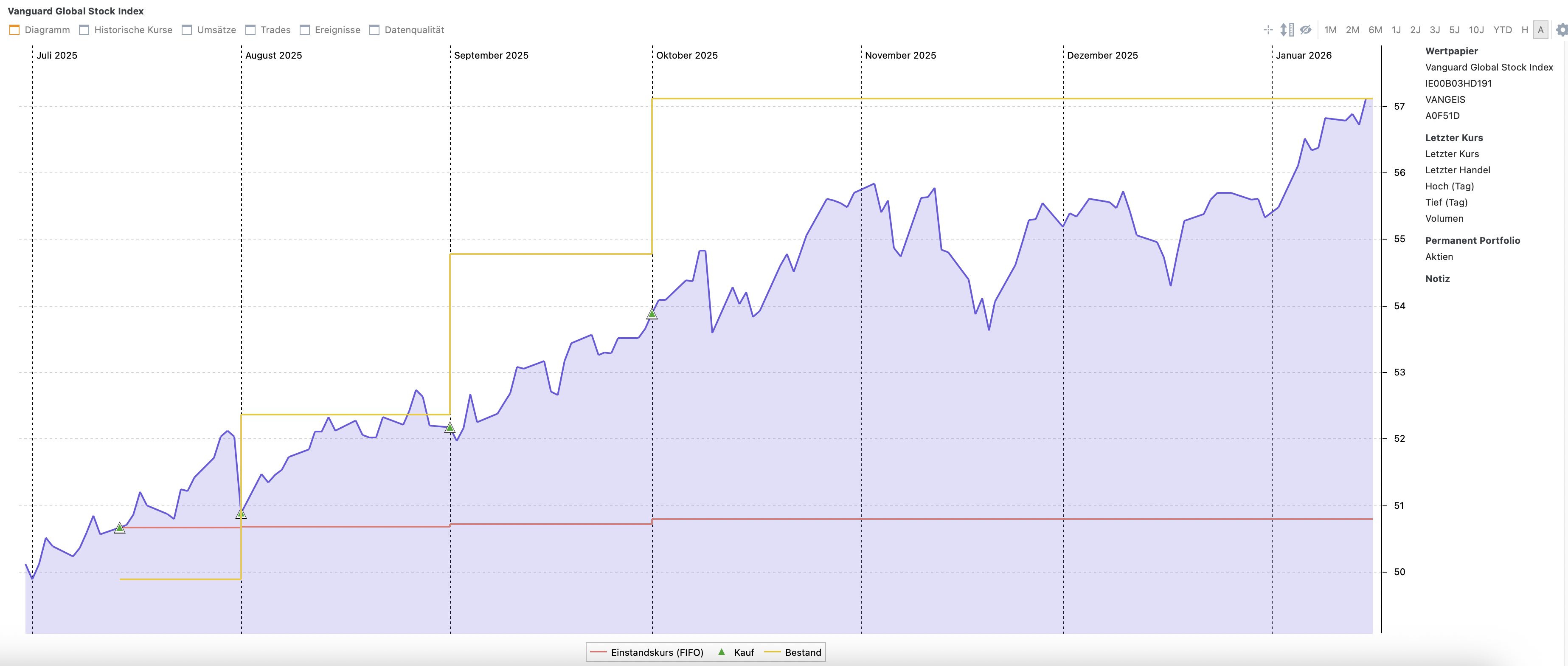1568x666 pixels.
Task: Select the 10J time range
Action: click(x=1476, y=30)
